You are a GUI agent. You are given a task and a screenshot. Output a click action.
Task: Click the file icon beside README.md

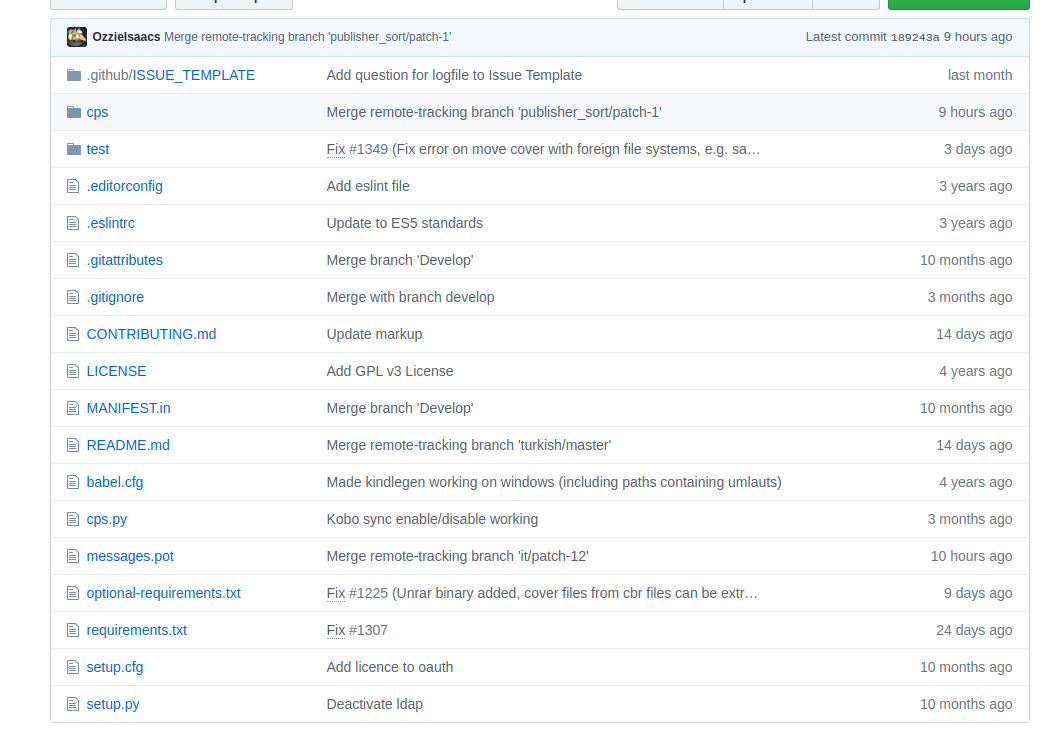coord(73,445)
